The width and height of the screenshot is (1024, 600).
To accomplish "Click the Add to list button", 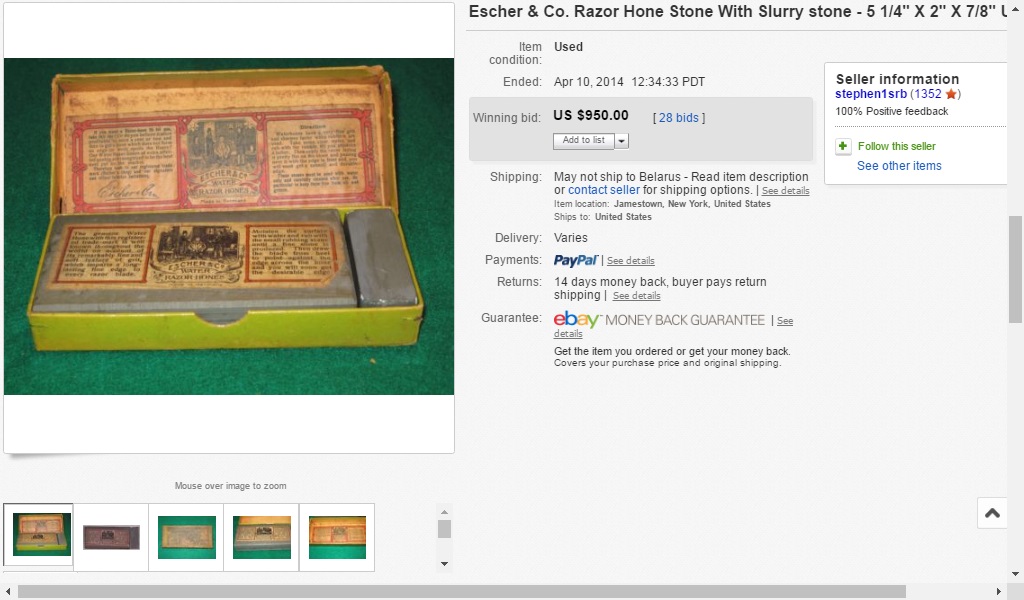I will pos(584,141).
